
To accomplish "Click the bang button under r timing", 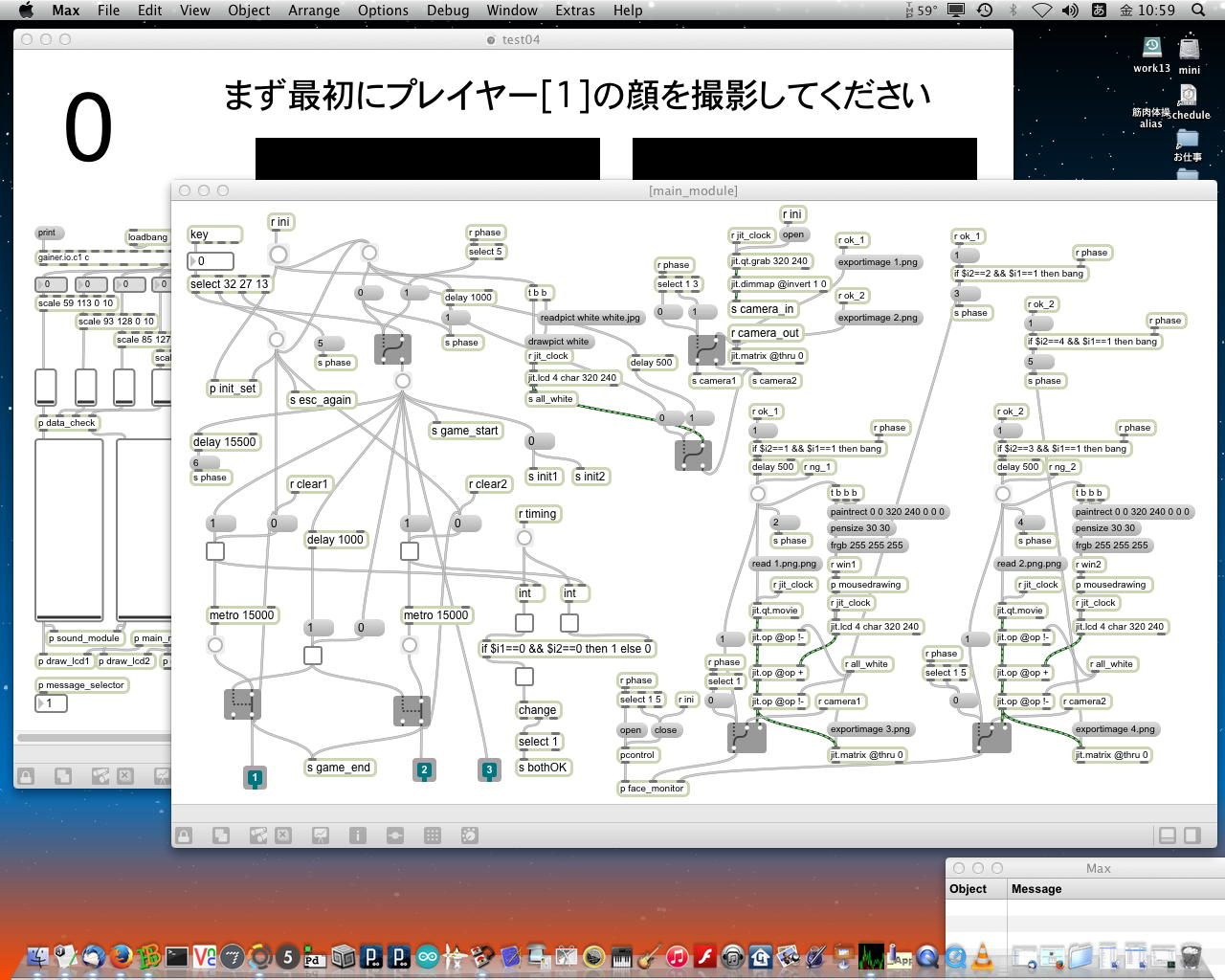I will tap(524, 538).
